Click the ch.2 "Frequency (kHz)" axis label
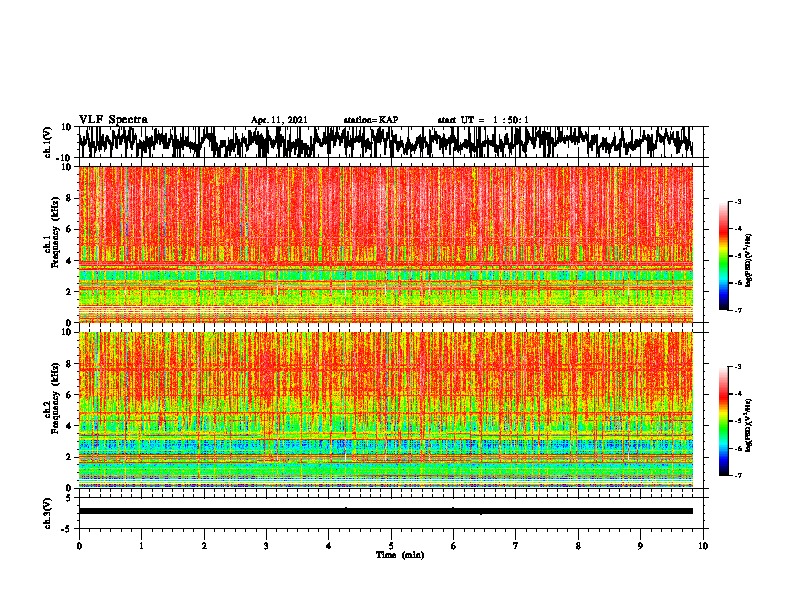The height and width of the screenshot is (612, 792). (x=56, y=398)
